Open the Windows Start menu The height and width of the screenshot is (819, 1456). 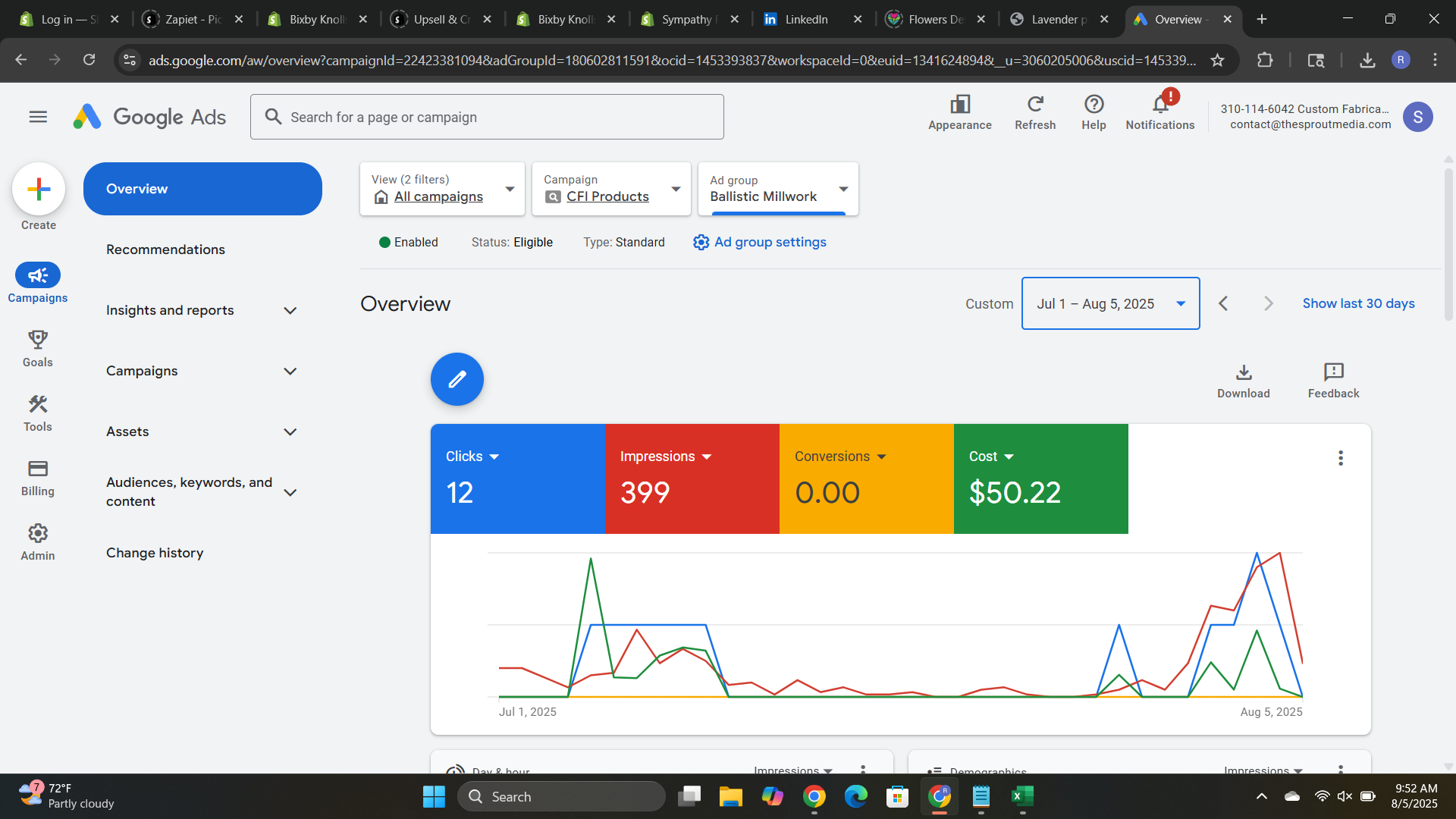pyautogui.click(x=434, y=796)
